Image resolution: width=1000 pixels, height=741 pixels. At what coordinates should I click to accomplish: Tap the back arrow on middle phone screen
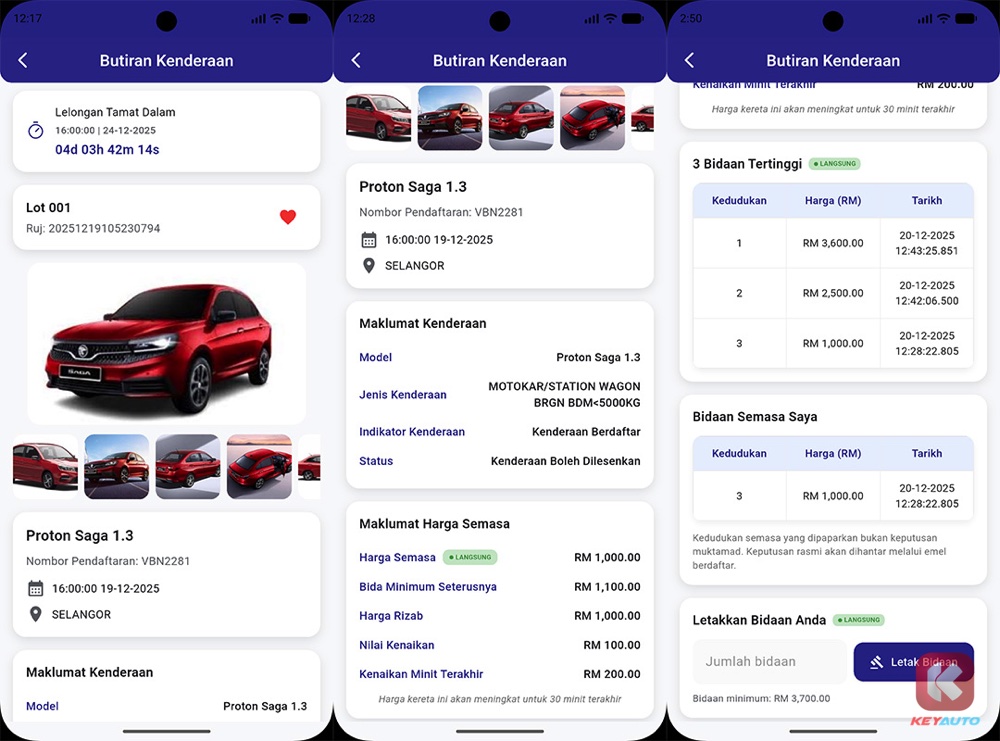(x=356, y=61)
